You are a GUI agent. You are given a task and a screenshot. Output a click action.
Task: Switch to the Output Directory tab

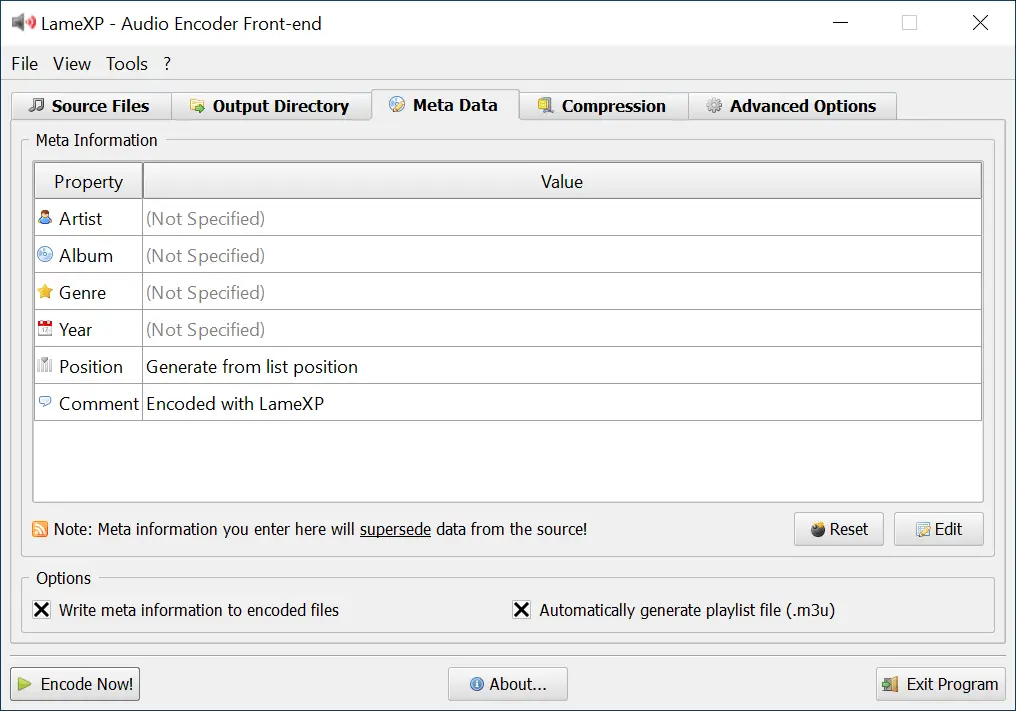pyautogui.click(x=271, y=106)
